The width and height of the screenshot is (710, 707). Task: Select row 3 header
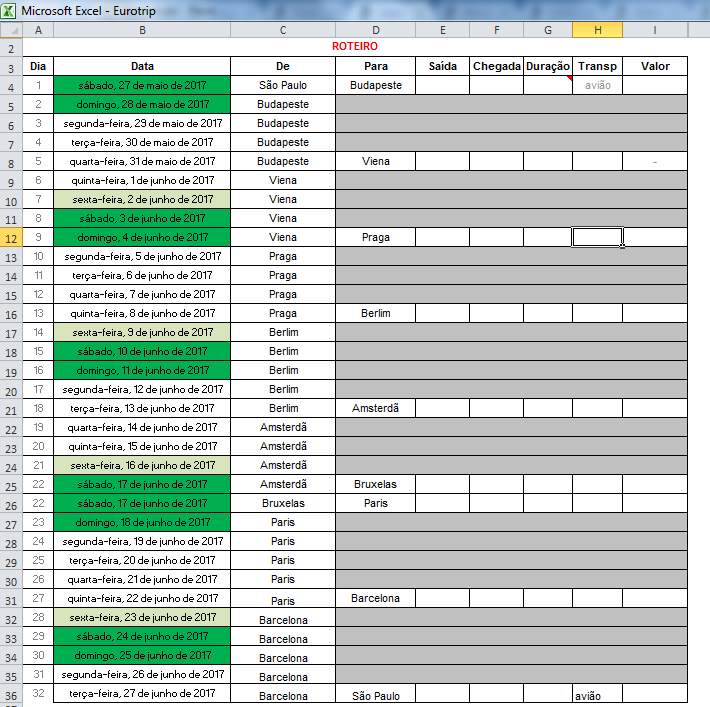point(11,68)
